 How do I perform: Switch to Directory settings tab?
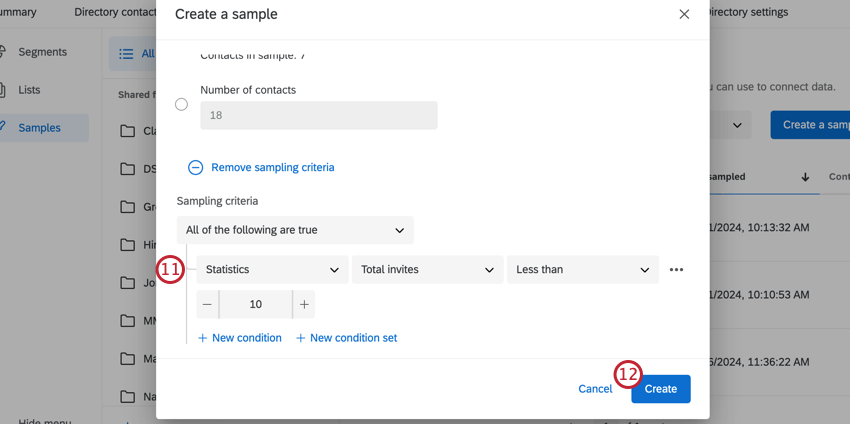[x=748, y=13]
